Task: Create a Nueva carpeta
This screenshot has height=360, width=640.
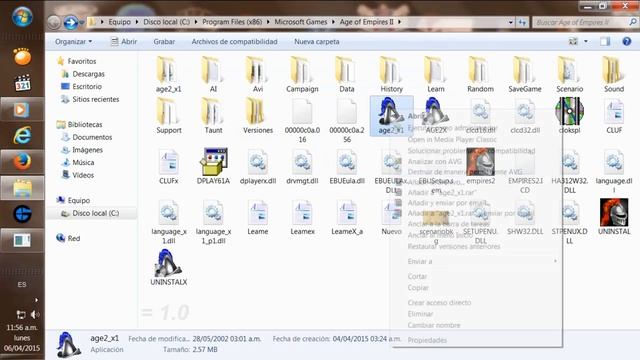Action: click(x=317, y=42)
